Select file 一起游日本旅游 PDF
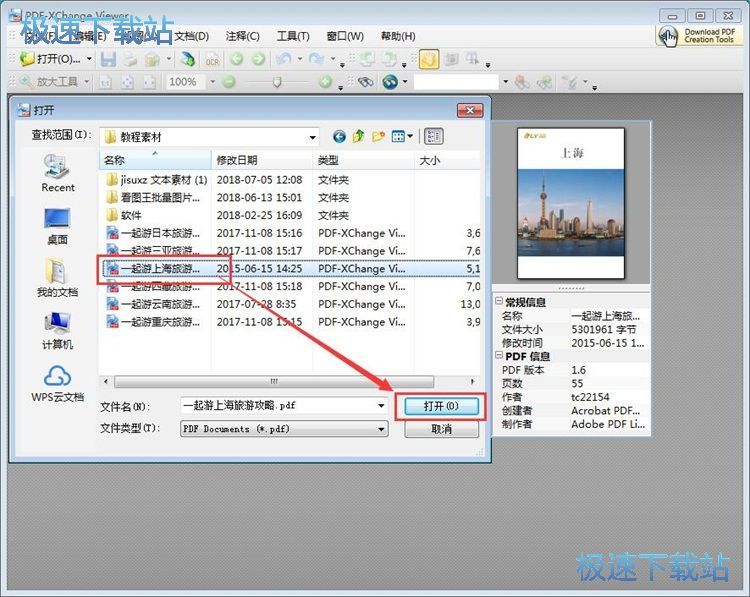750x597 pixels. (153, 233)
